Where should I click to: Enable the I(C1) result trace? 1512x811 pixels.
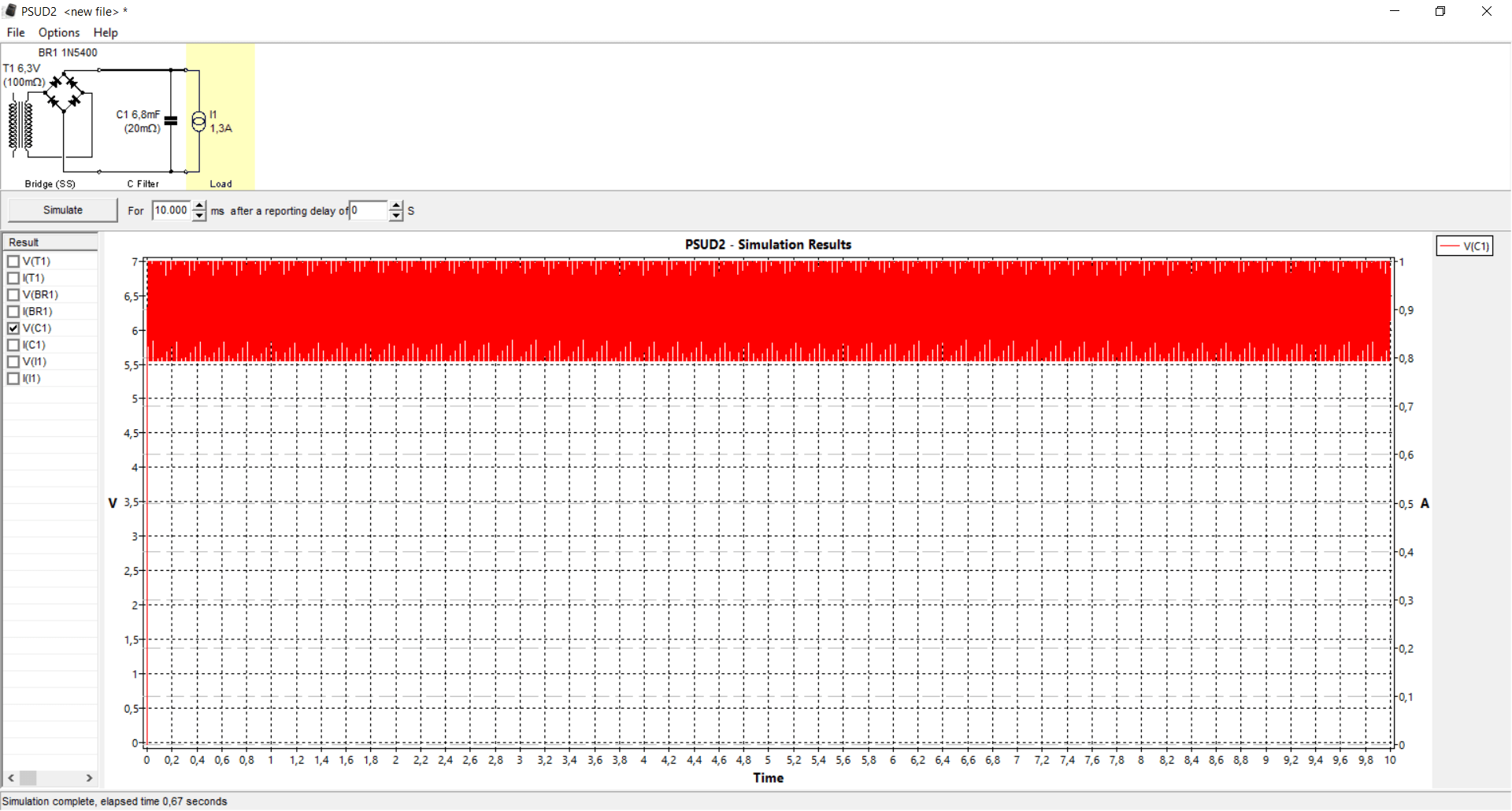pos(13,345)
